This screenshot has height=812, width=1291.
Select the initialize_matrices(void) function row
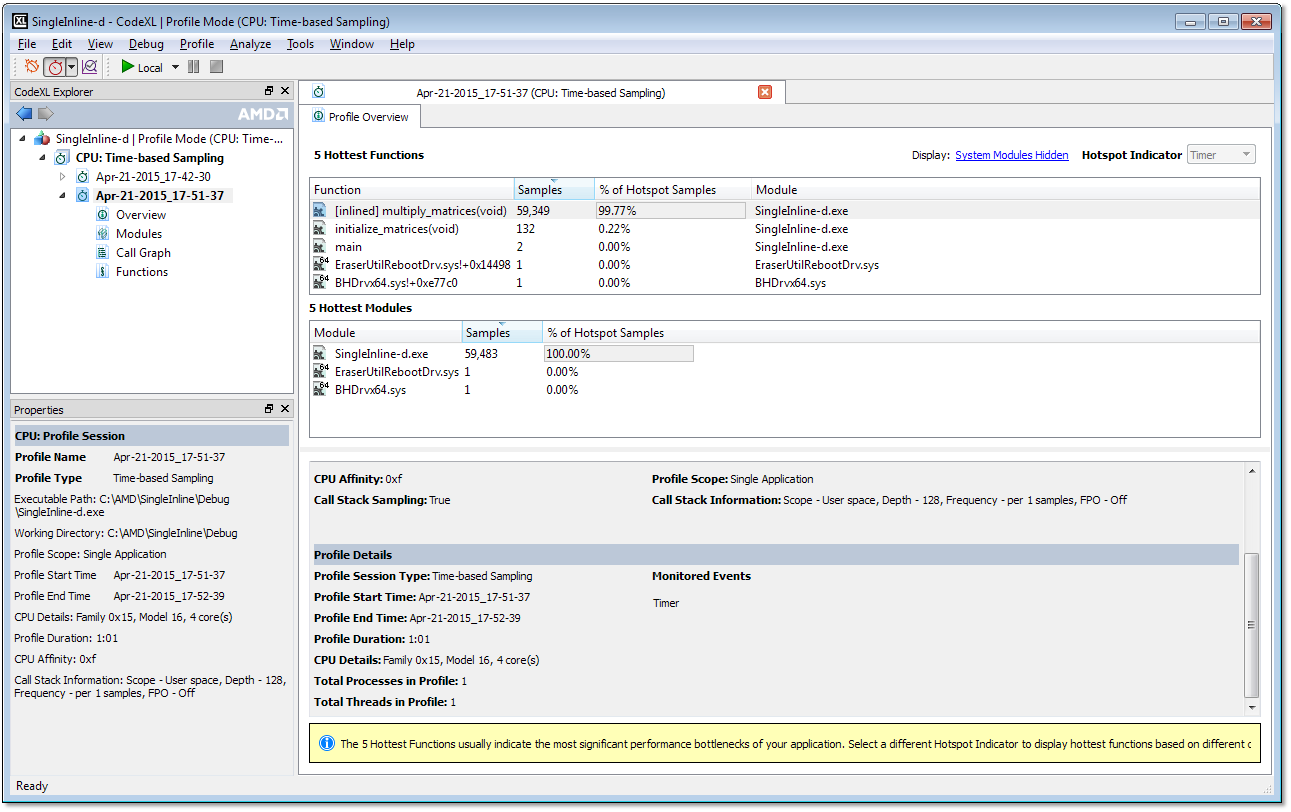coord(785,229)
